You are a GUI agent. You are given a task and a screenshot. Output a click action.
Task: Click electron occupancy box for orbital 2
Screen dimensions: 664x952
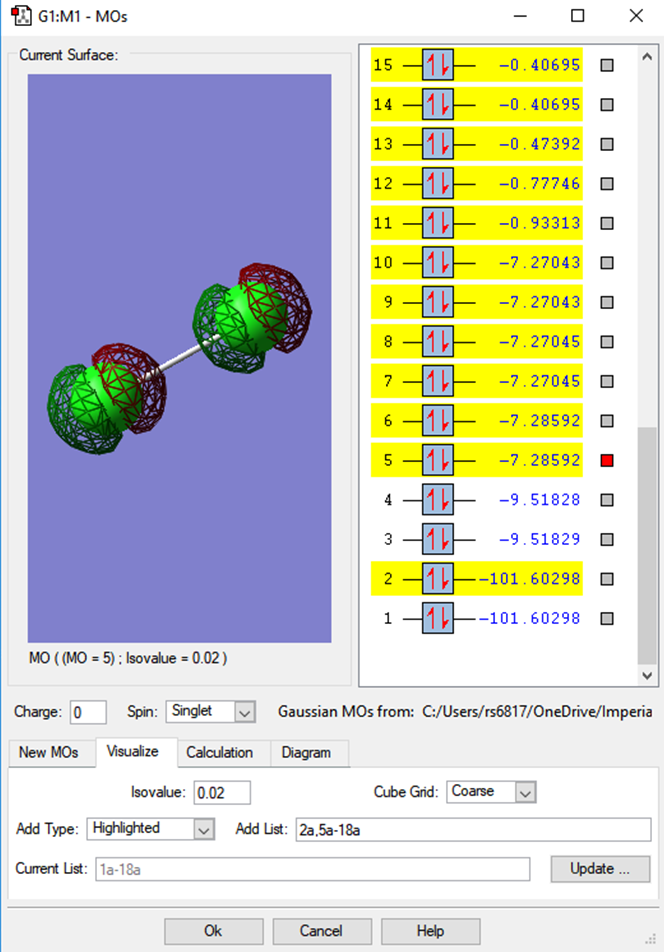click(x=438, y=579)
